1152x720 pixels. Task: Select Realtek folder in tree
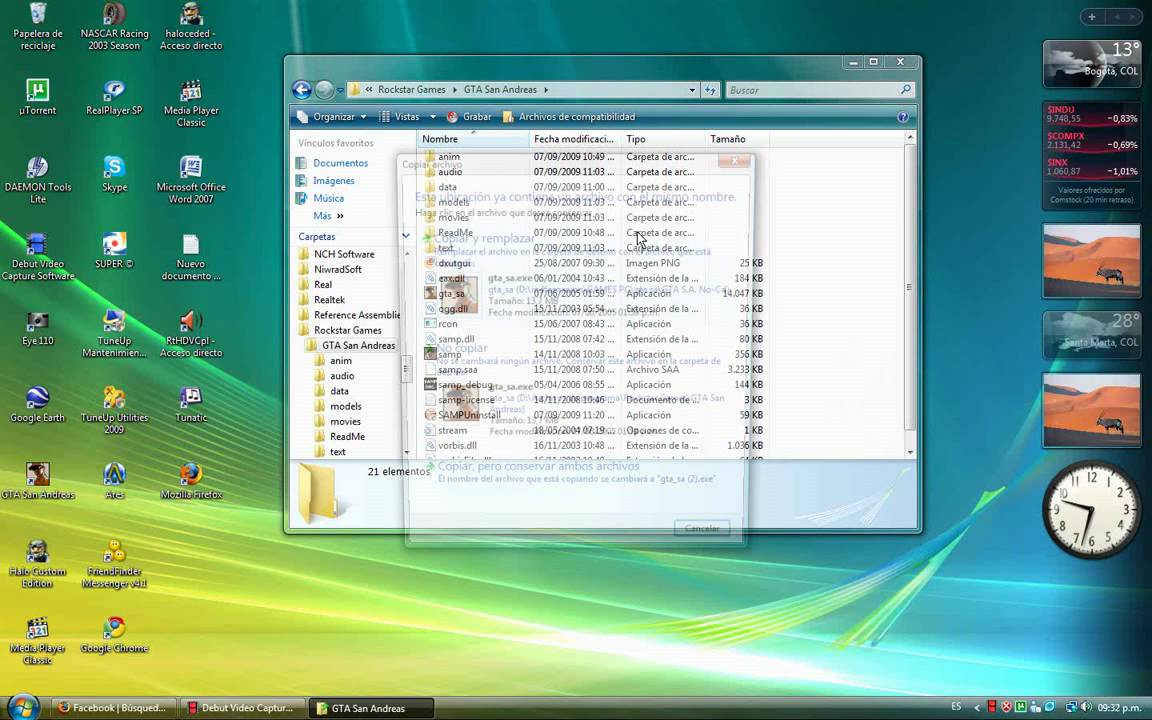[329, 300]
